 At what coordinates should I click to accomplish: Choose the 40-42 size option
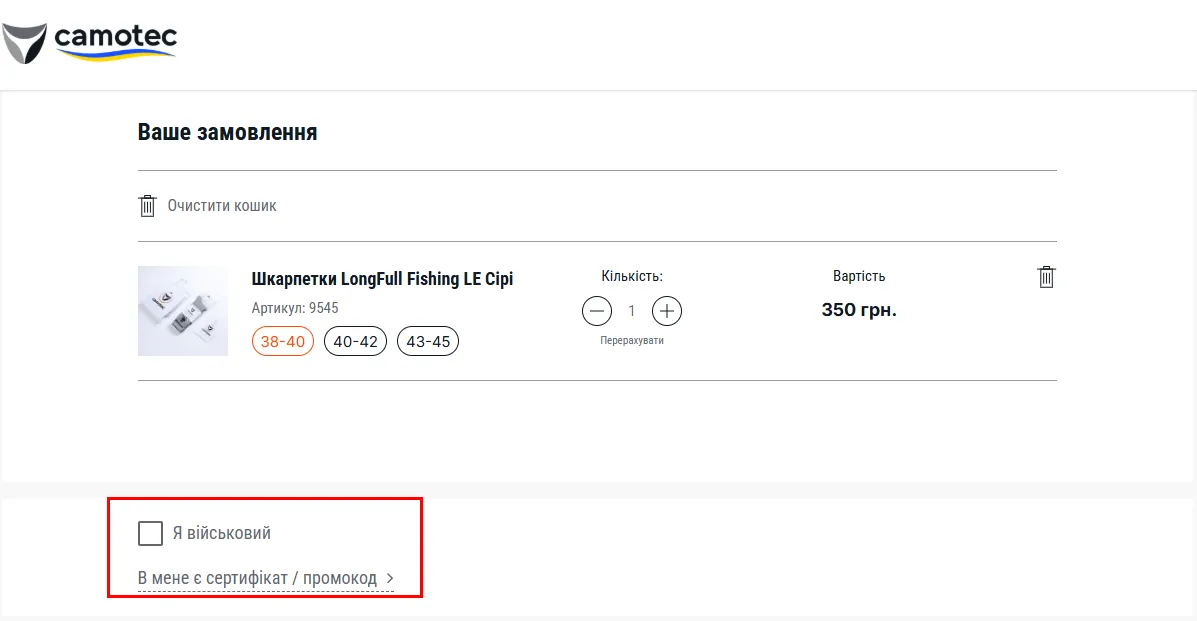click(355, 341)
